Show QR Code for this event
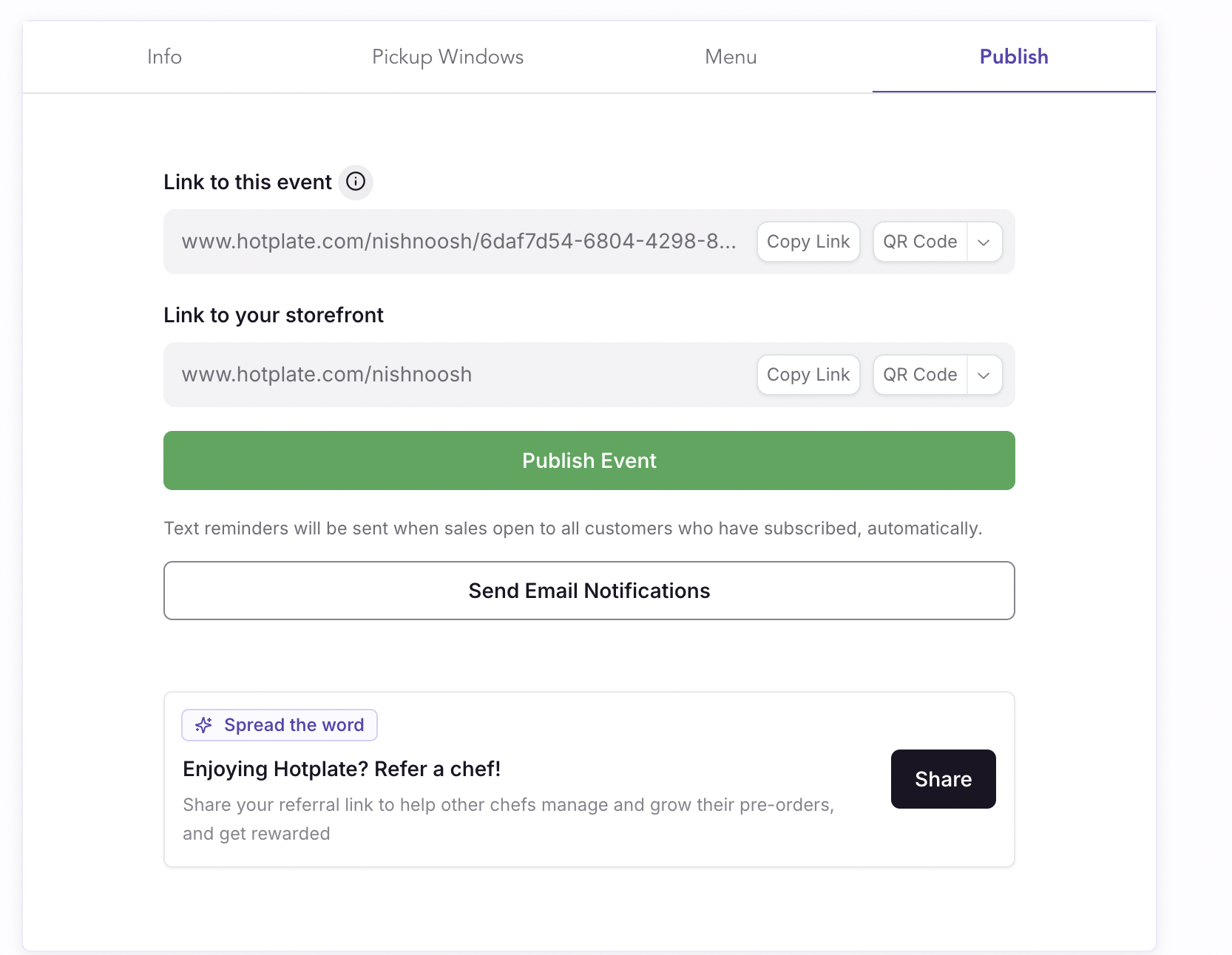The height and width of the screenshot is (955, 1232). coord(920,242)
